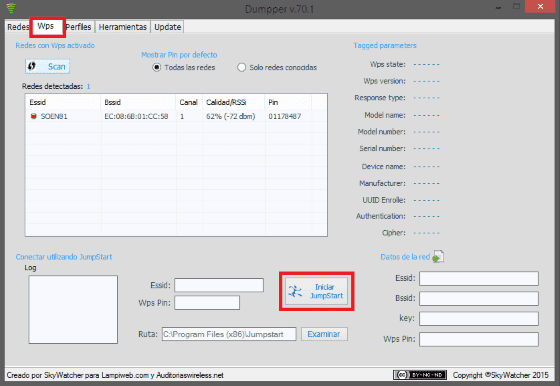This screenshot has width=560, height=386.
Task: Click the Essid column header
Action: point(64,102)
